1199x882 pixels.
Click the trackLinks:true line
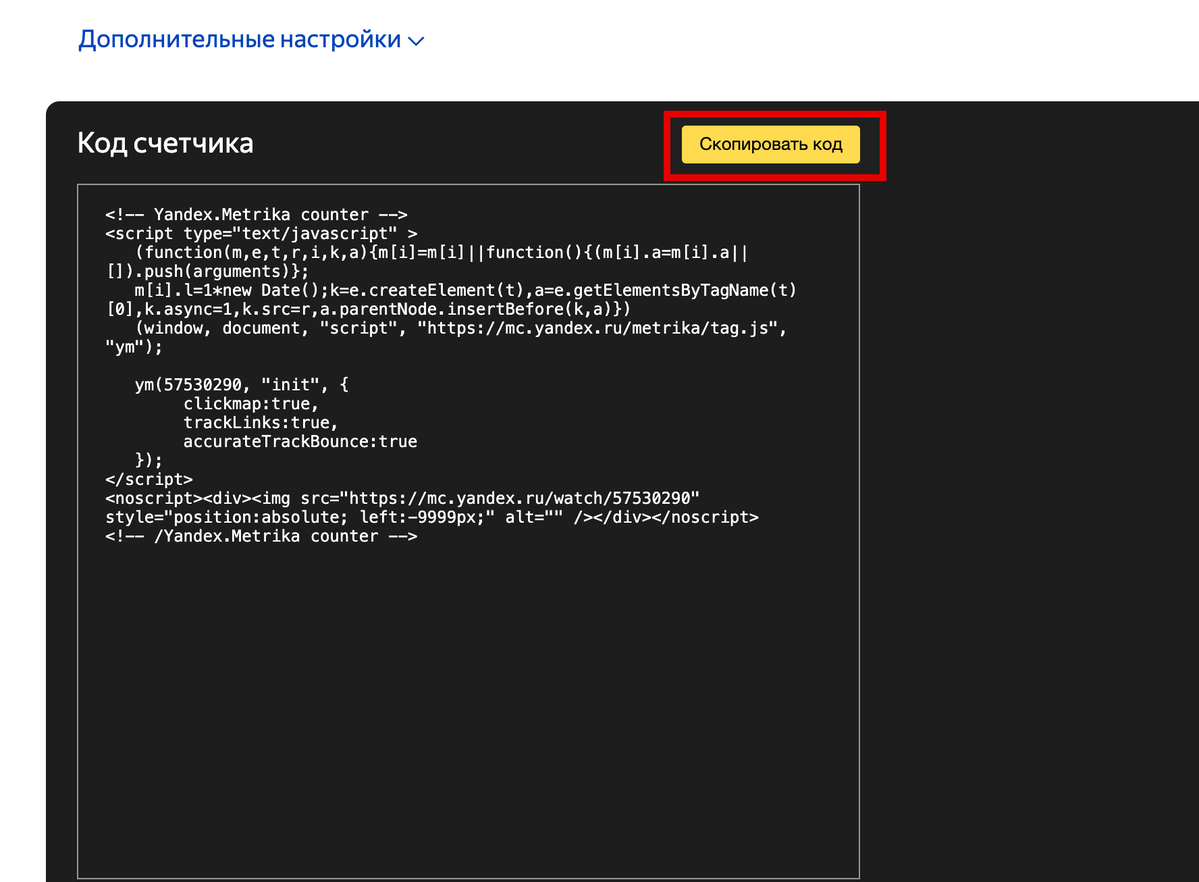[x=261, y=422]
